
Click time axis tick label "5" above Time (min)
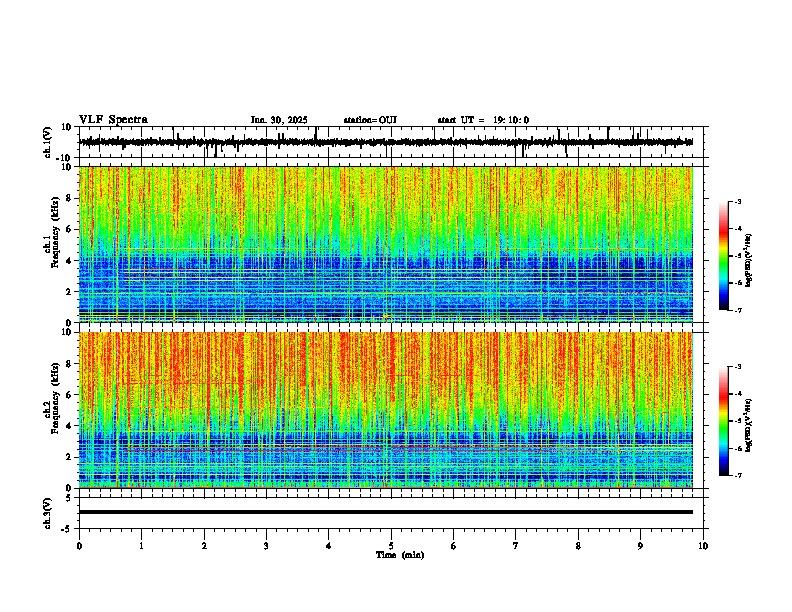[x=391, y=546]
